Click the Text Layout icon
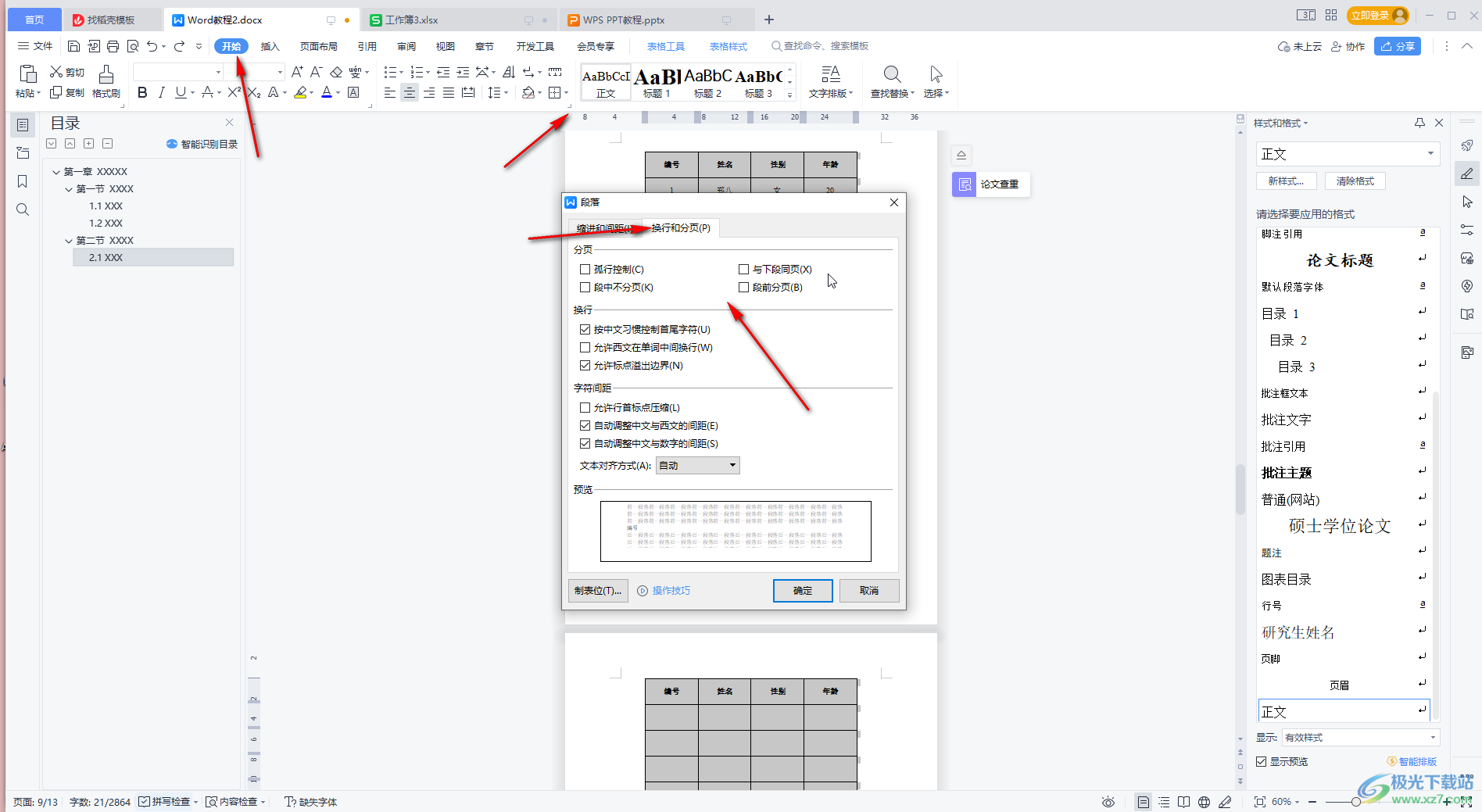Viewport: 1482px width, 812px height. coord(830,74)
